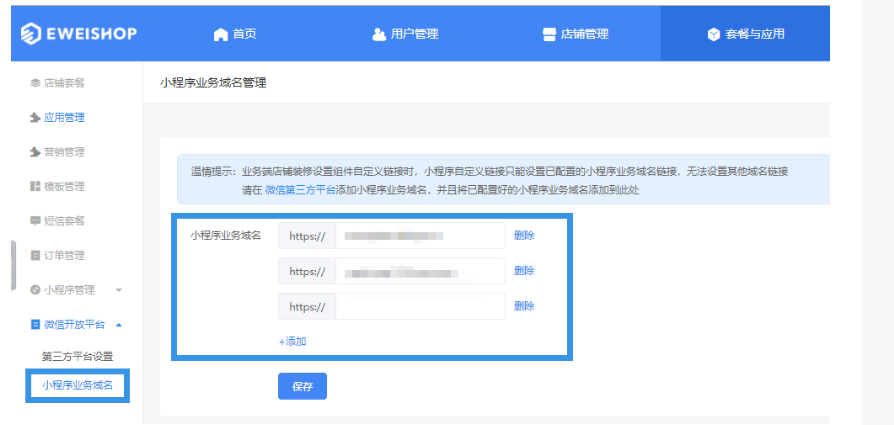Click the list icon beside 订单管理
The width and height of the screenshot is (894, 425).
click(35, 256)
